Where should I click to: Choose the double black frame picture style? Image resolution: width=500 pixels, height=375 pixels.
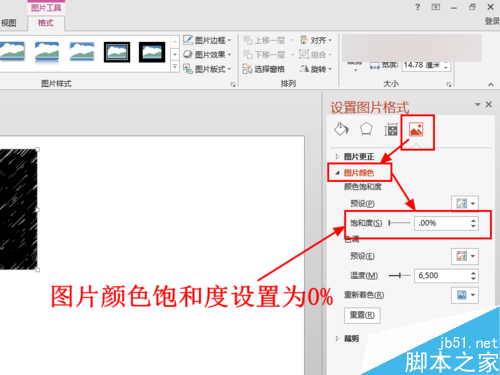[x=117, y=52]
